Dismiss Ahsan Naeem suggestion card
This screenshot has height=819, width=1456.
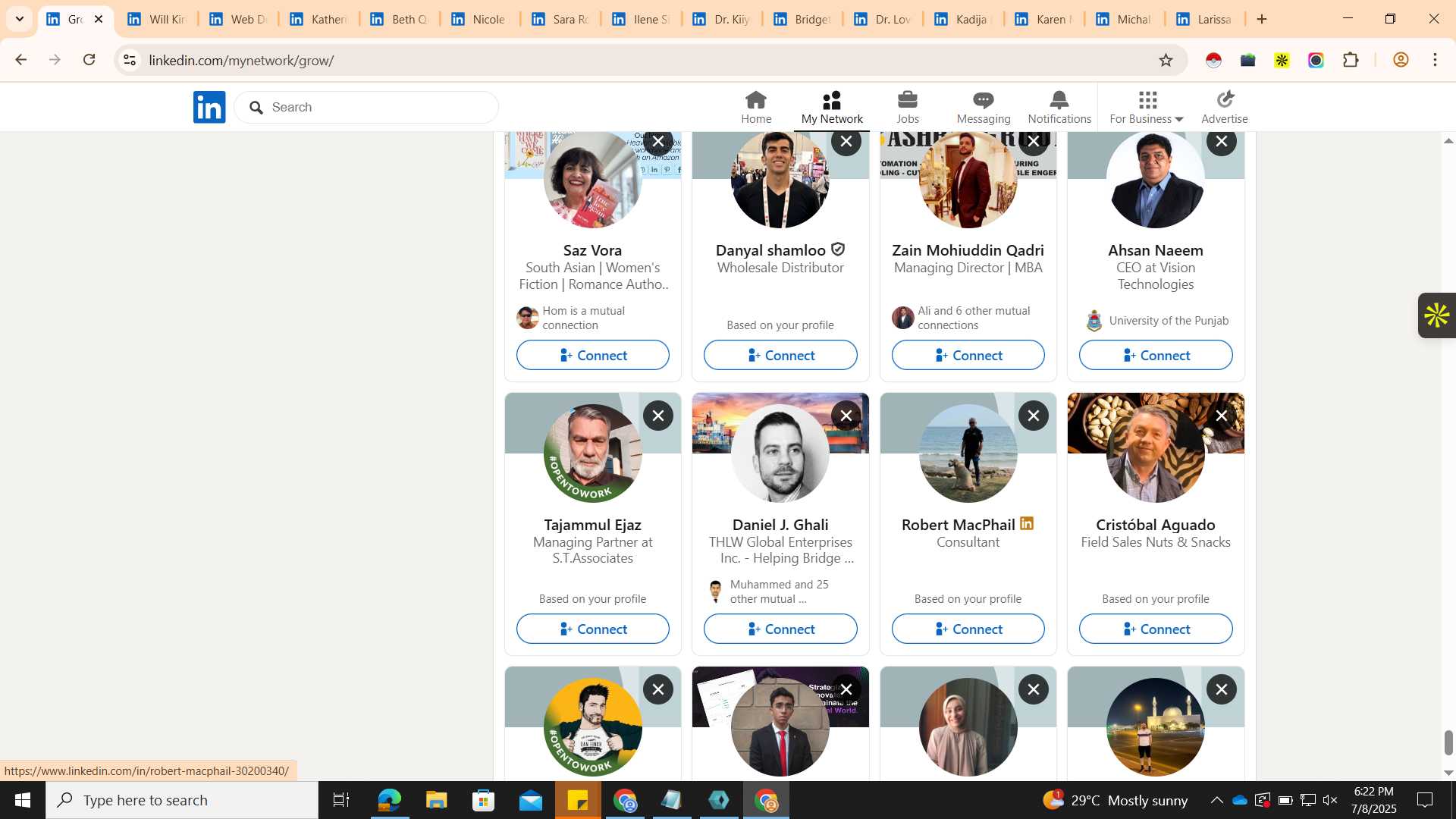(1222, 142)
